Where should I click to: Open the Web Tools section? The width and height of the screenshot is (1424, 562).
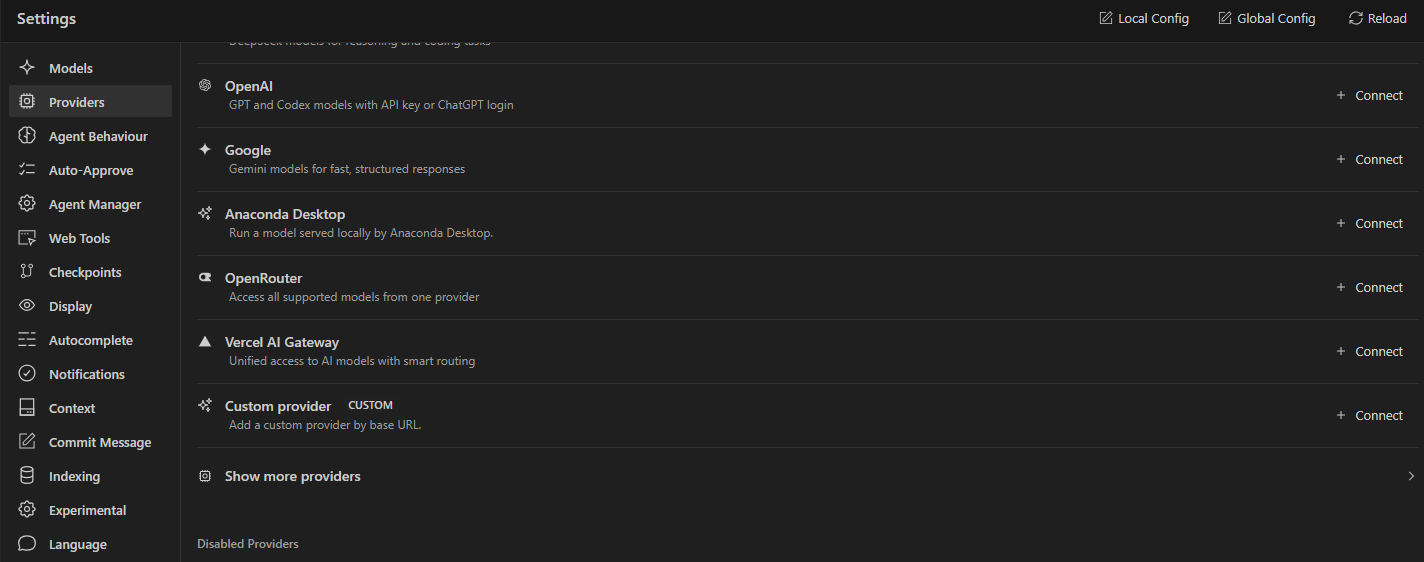[x=90, y=238]
